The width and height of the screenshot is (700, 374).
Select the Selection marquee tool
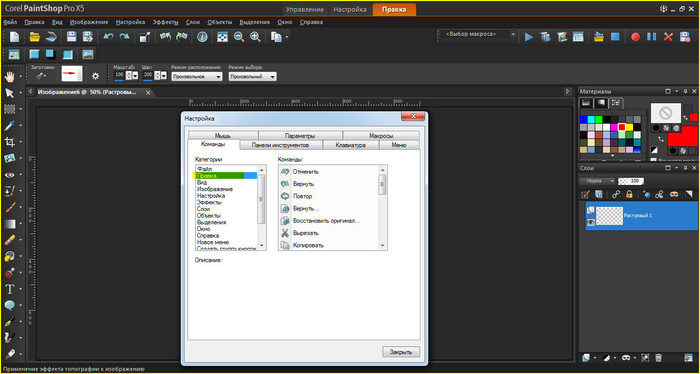[9, 109]
